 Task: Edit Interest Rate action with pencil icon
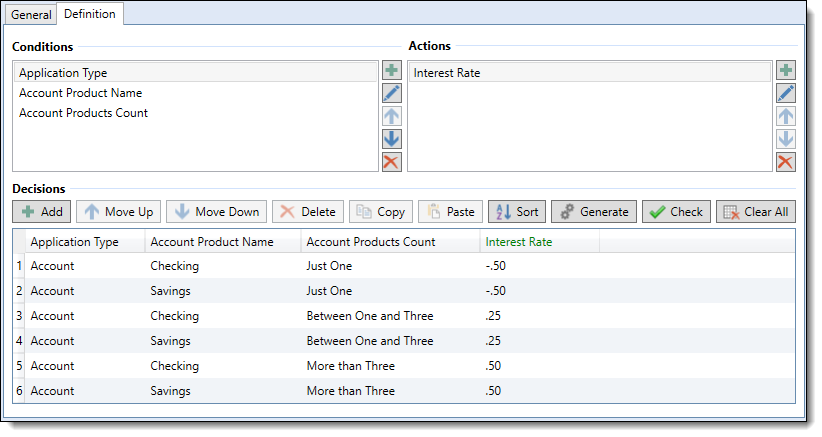point(785,93)
